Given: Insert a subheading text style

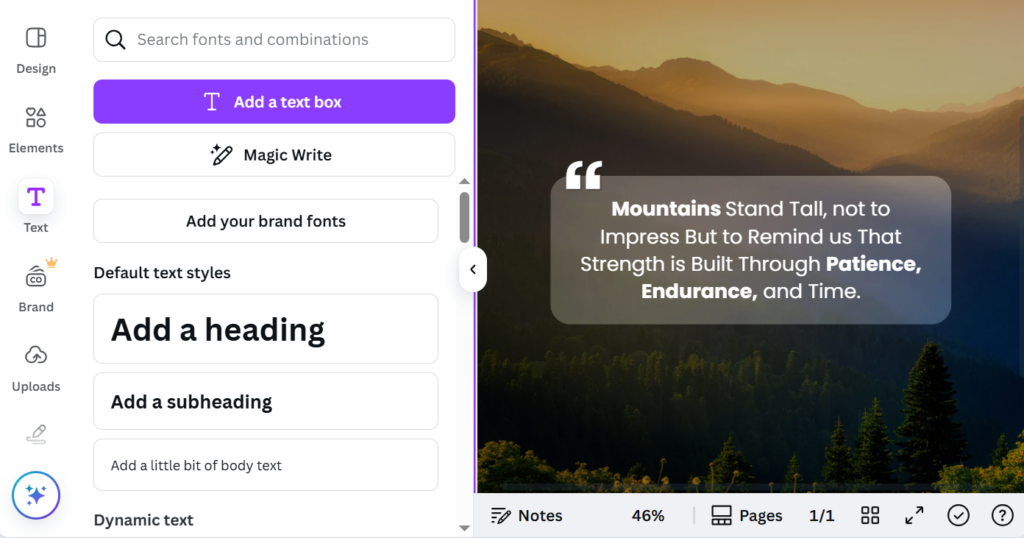Looking at the screenshot, I should click(266, 401).
